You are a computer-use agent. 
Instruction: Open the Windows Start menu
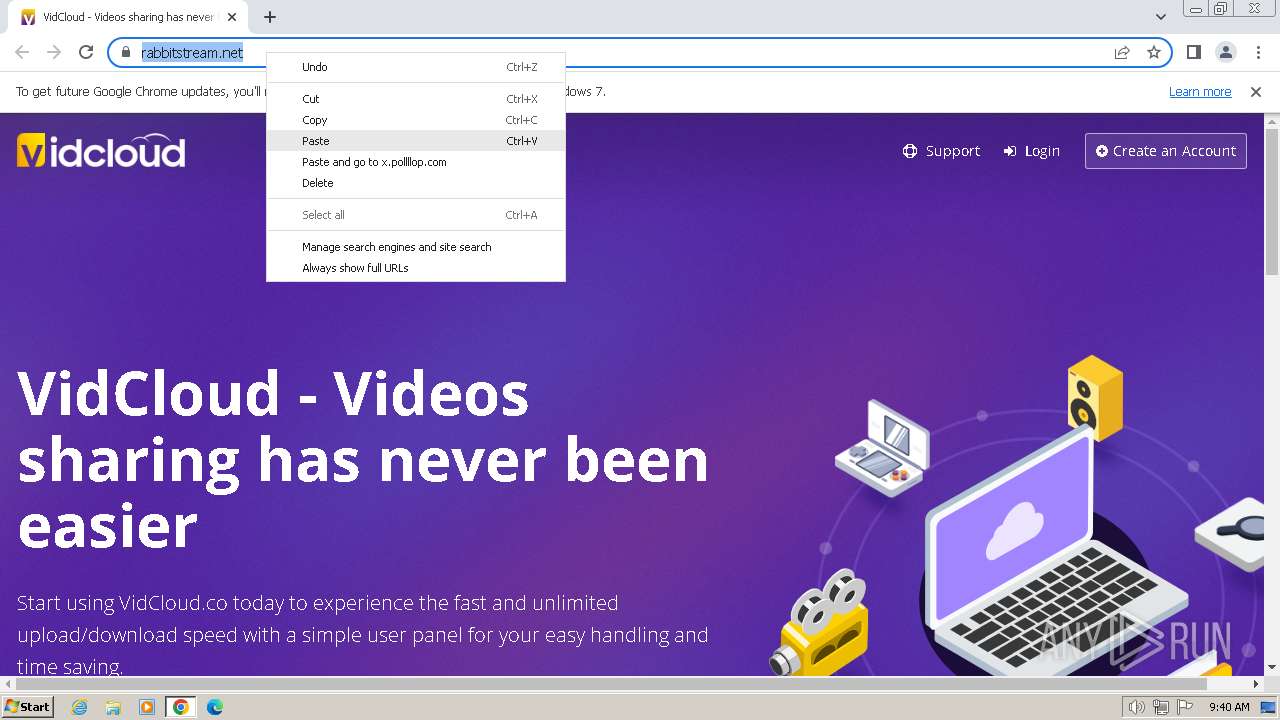click(x=27, y=707)
